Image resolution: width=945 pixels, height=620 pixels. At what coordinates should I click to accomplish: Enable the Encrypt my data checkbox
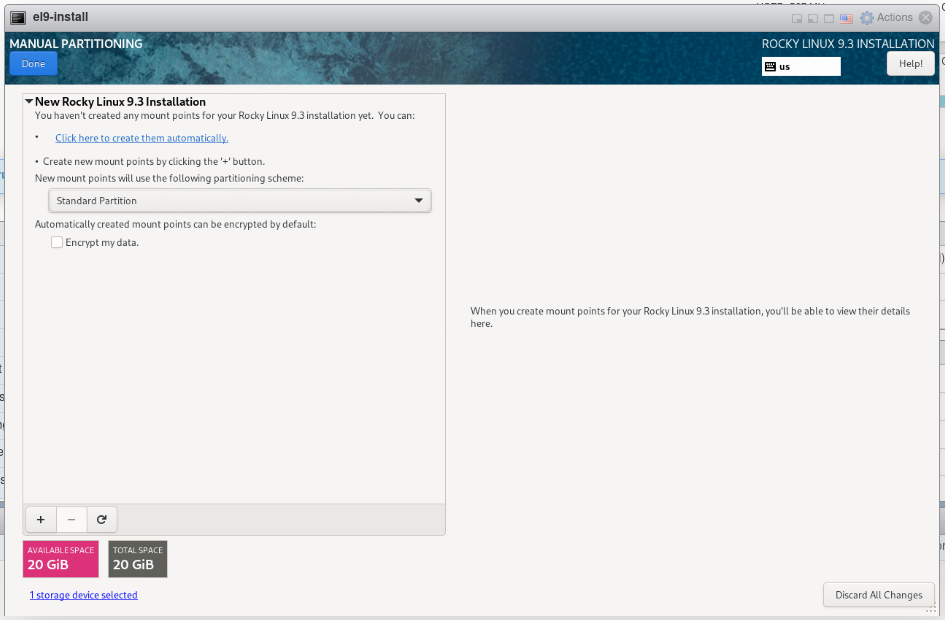coord(57,242)
